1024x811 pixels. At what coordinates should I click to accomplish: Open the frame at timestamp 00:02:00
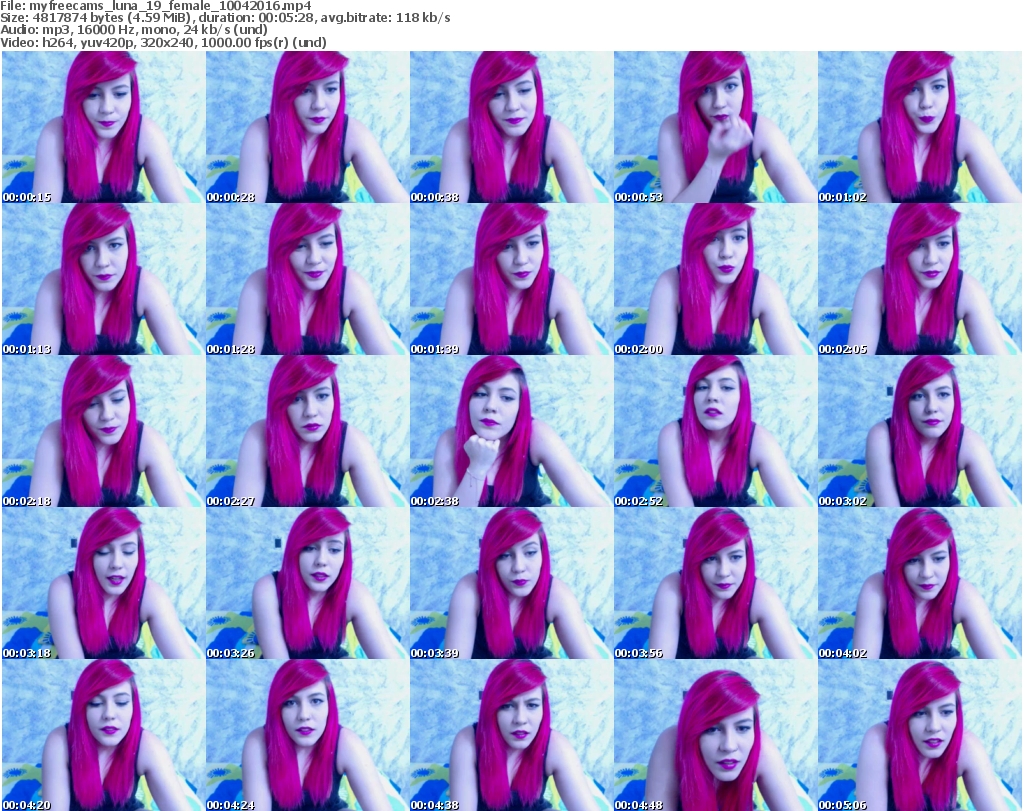(x=715, y=279)
